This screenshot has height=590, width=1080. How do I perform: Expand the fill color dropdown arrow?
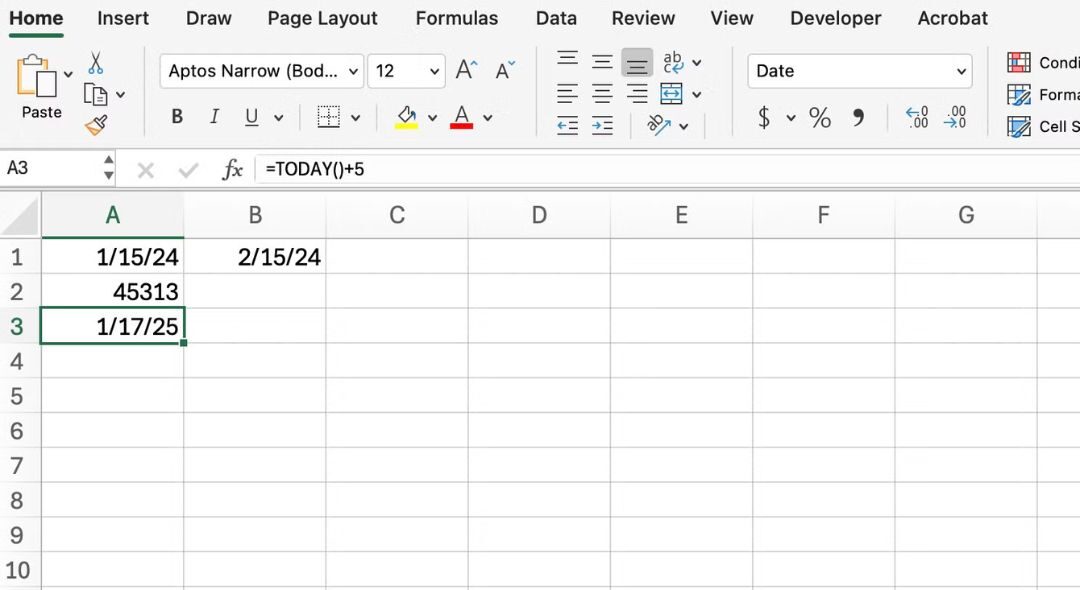click(432, 117)
